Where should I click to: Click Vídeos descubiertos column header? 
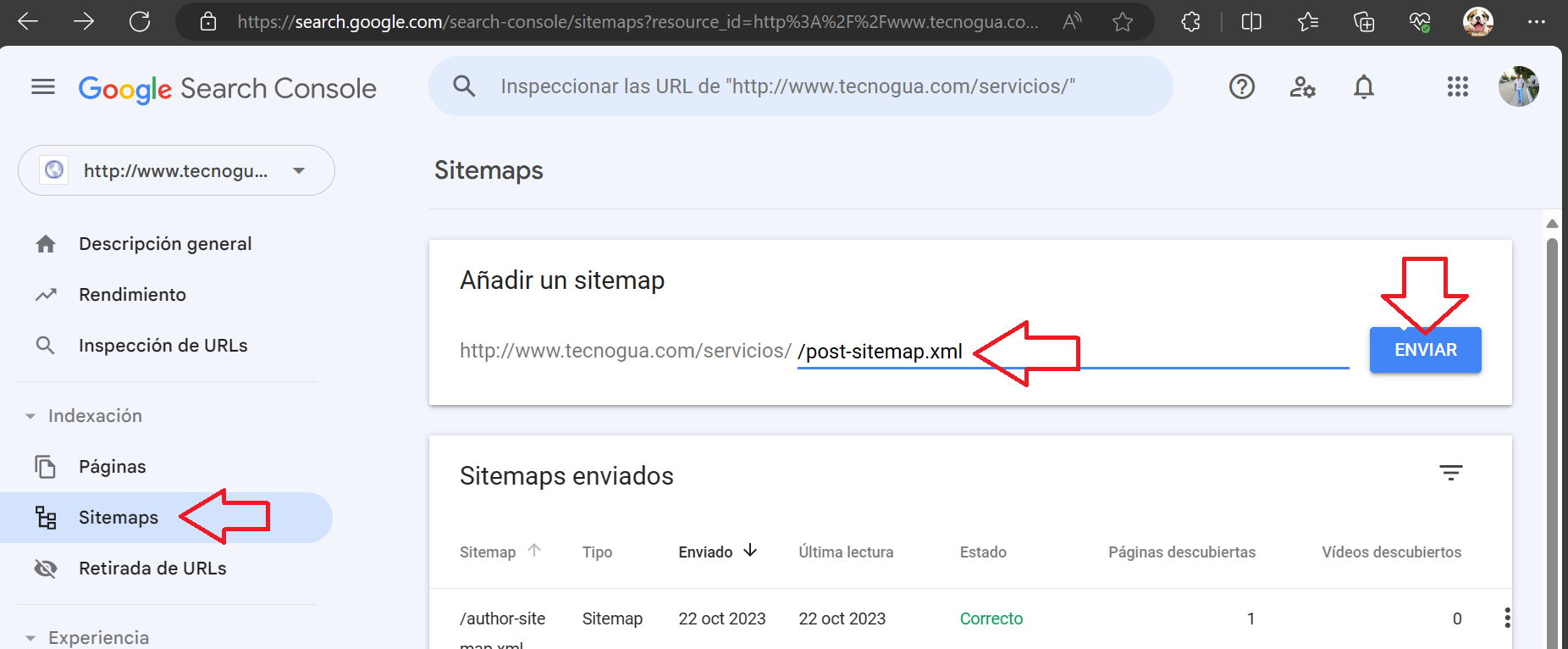1391,552
